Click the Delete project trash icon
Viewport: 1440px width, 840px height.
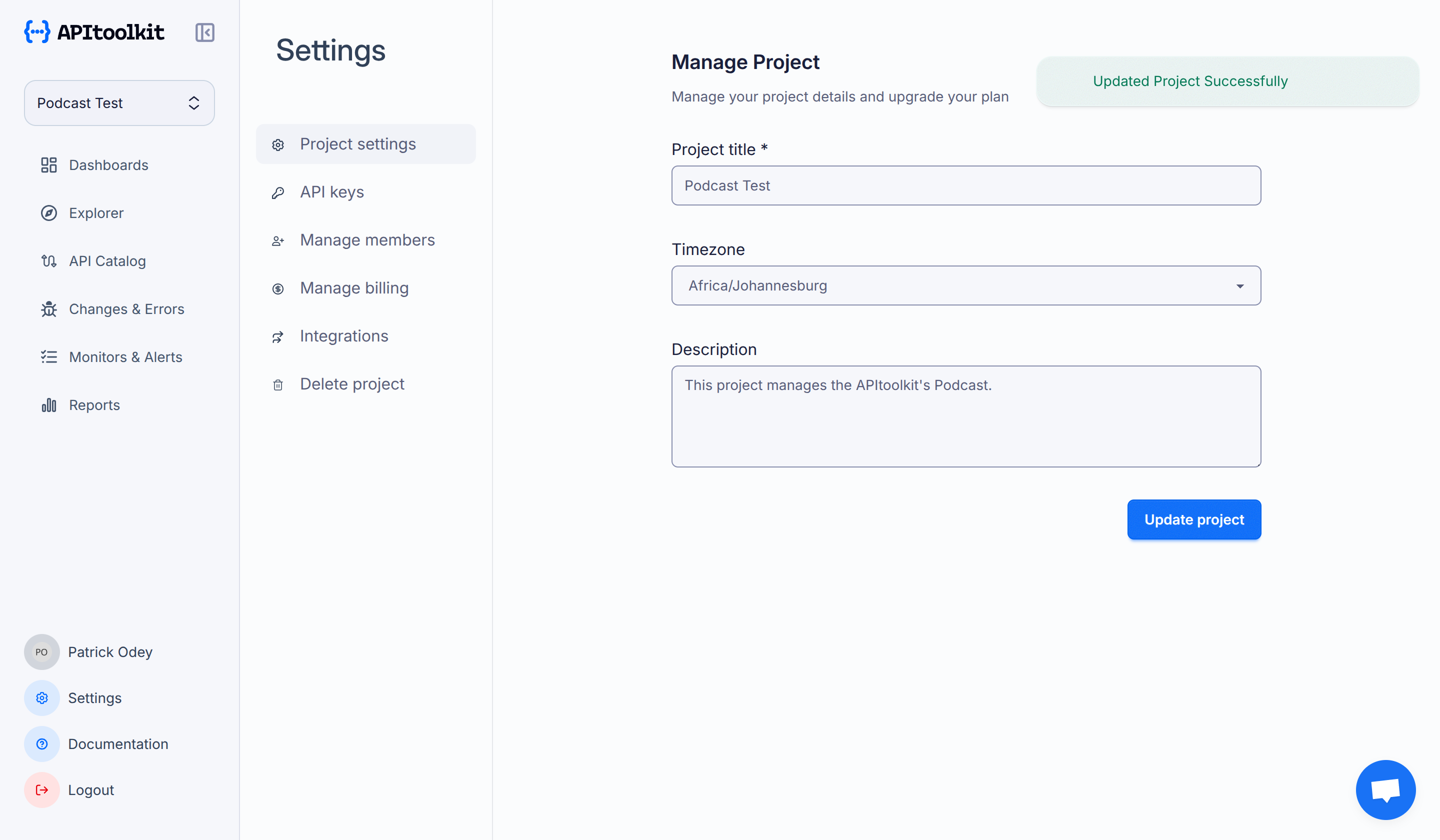(x=278, y=384)
